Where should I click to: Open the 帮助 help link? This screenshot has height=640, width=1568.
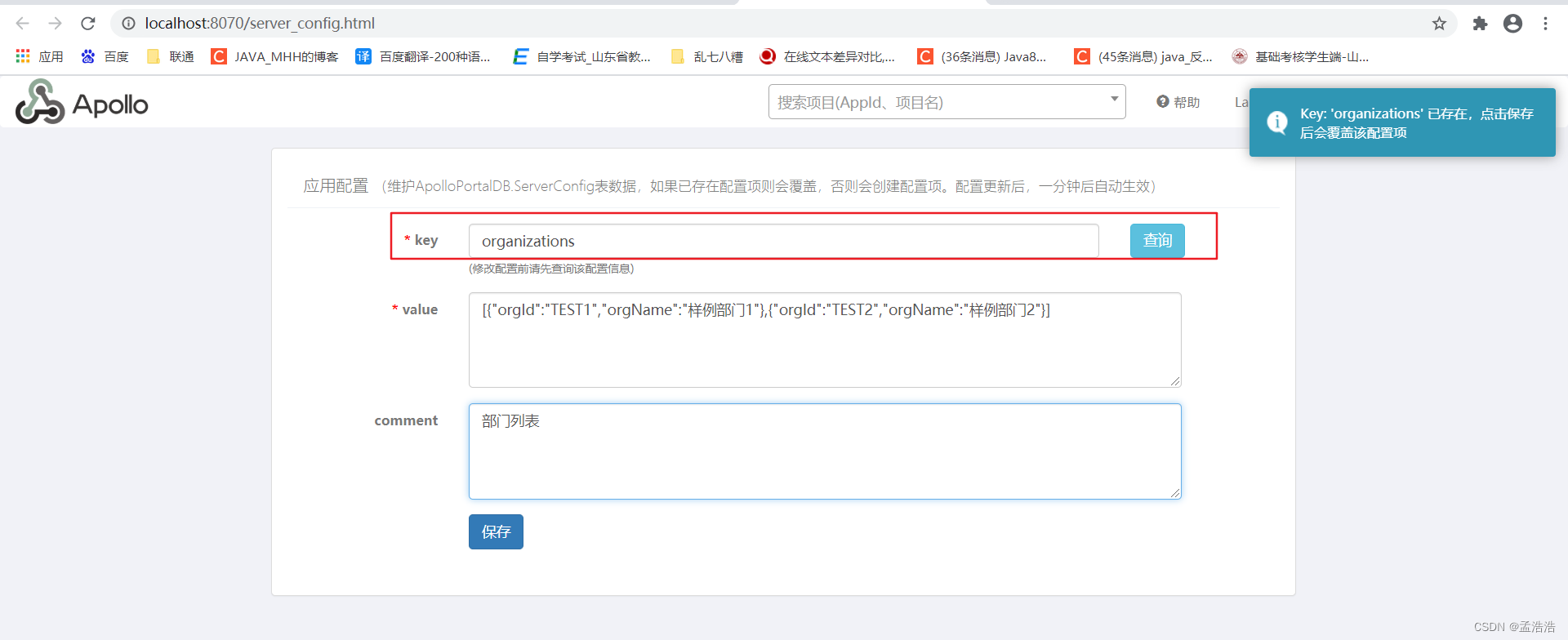pyautogui.click(x=1178, y=102)
